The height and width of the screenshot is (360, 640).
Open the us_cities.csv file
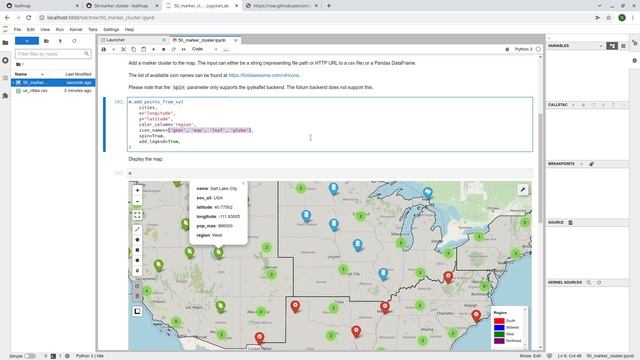pyautogui.click(x=53, y=91)
